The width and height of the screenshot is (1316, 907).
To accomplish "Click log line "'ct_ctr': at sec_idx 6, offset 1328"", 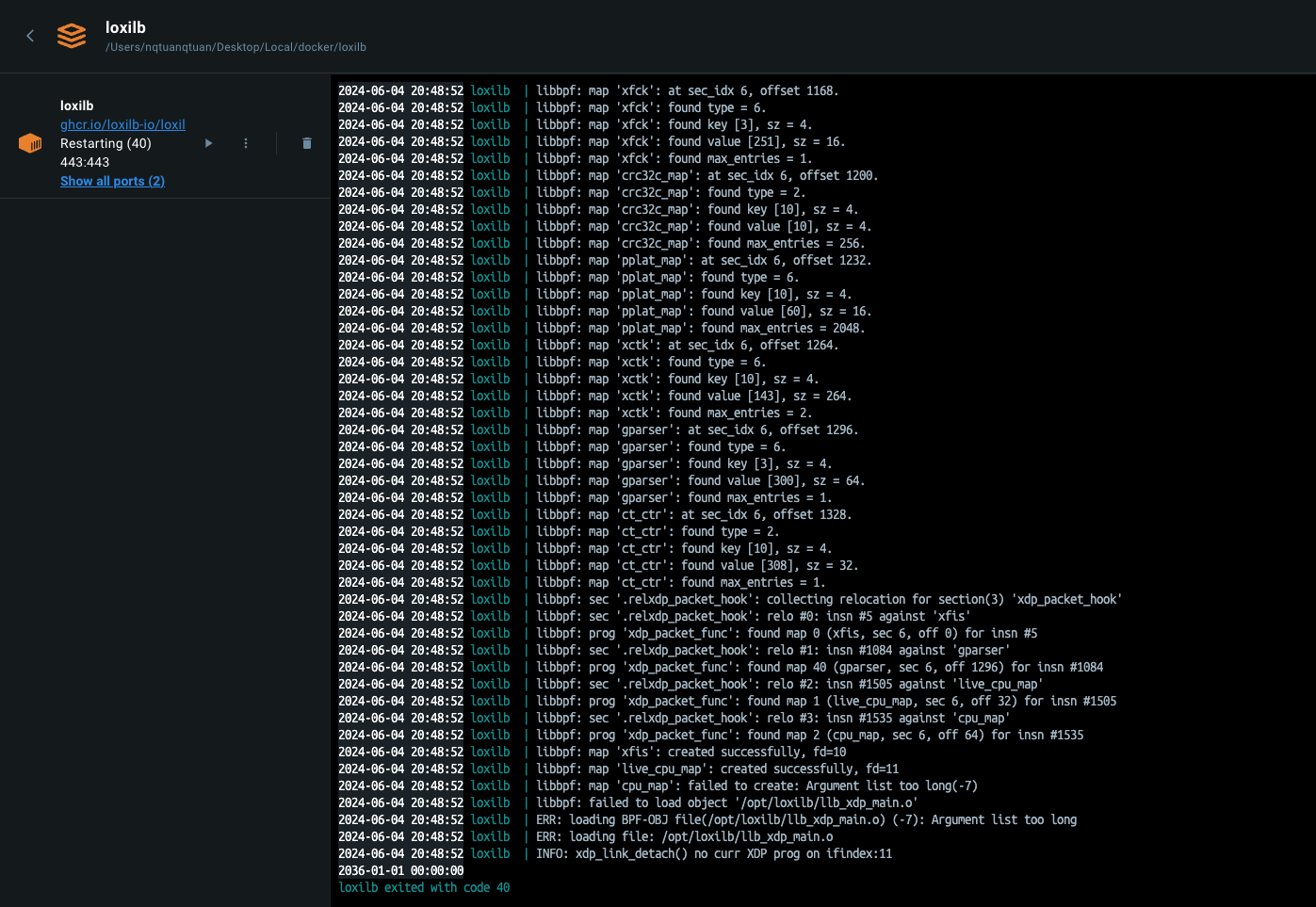I will click(x=595, y=514).
